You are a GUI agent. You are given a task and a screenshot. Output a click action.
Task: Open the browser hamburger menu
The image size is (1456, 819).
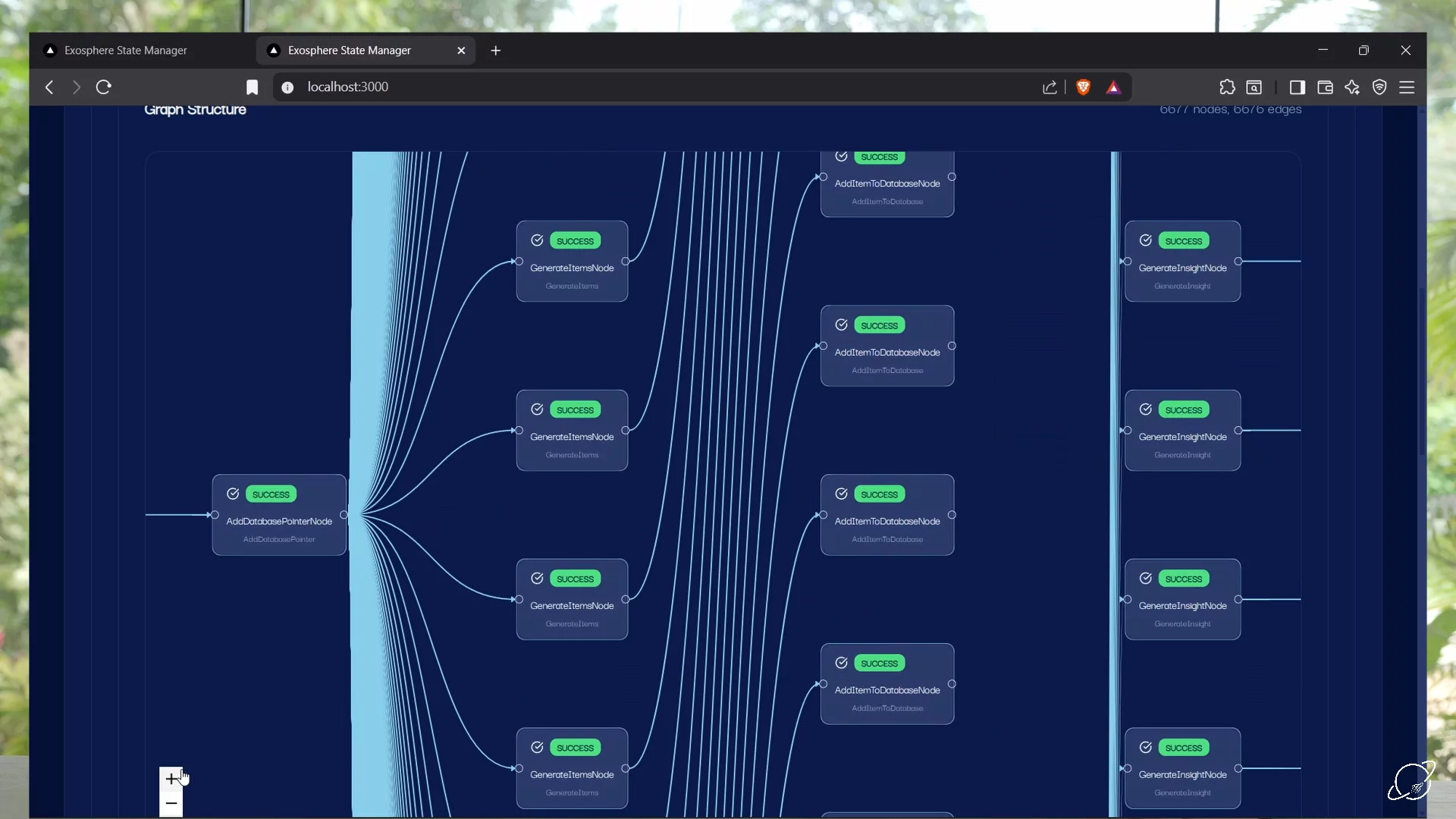click(x=1408, y=87)
